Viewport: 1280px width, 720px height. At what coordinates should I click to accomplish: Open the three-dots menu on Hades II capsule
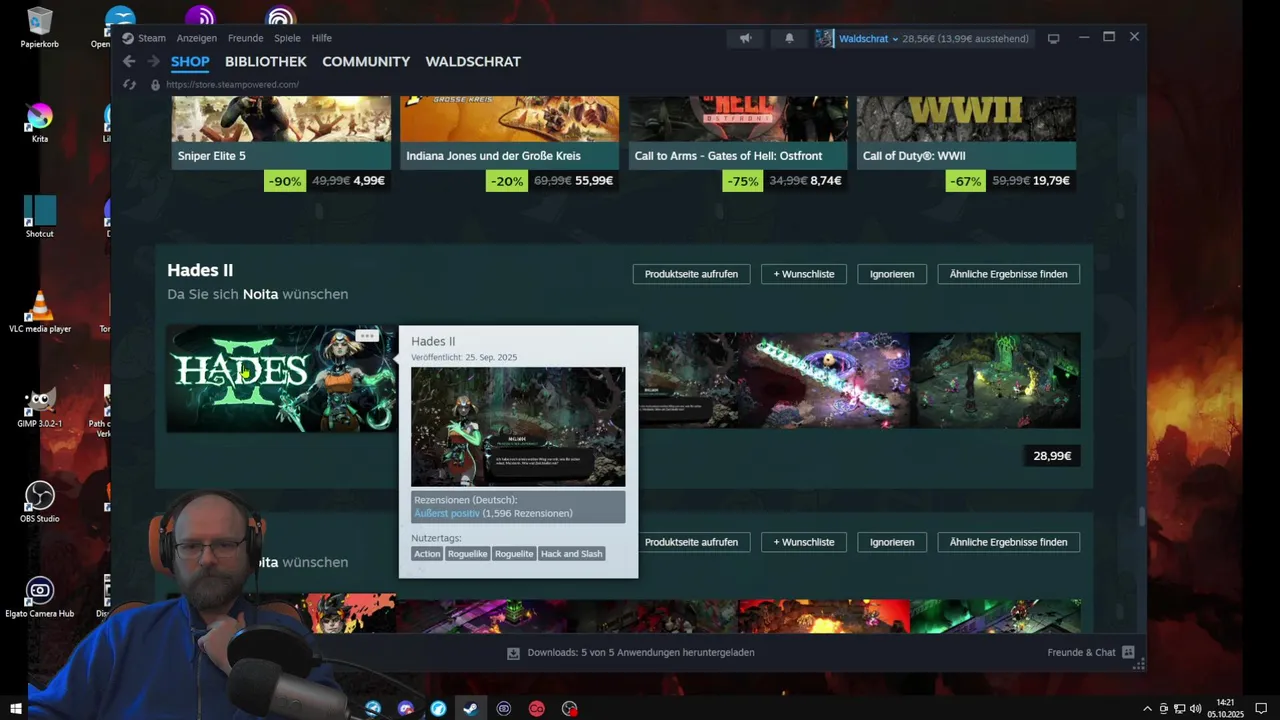(367, 335)
